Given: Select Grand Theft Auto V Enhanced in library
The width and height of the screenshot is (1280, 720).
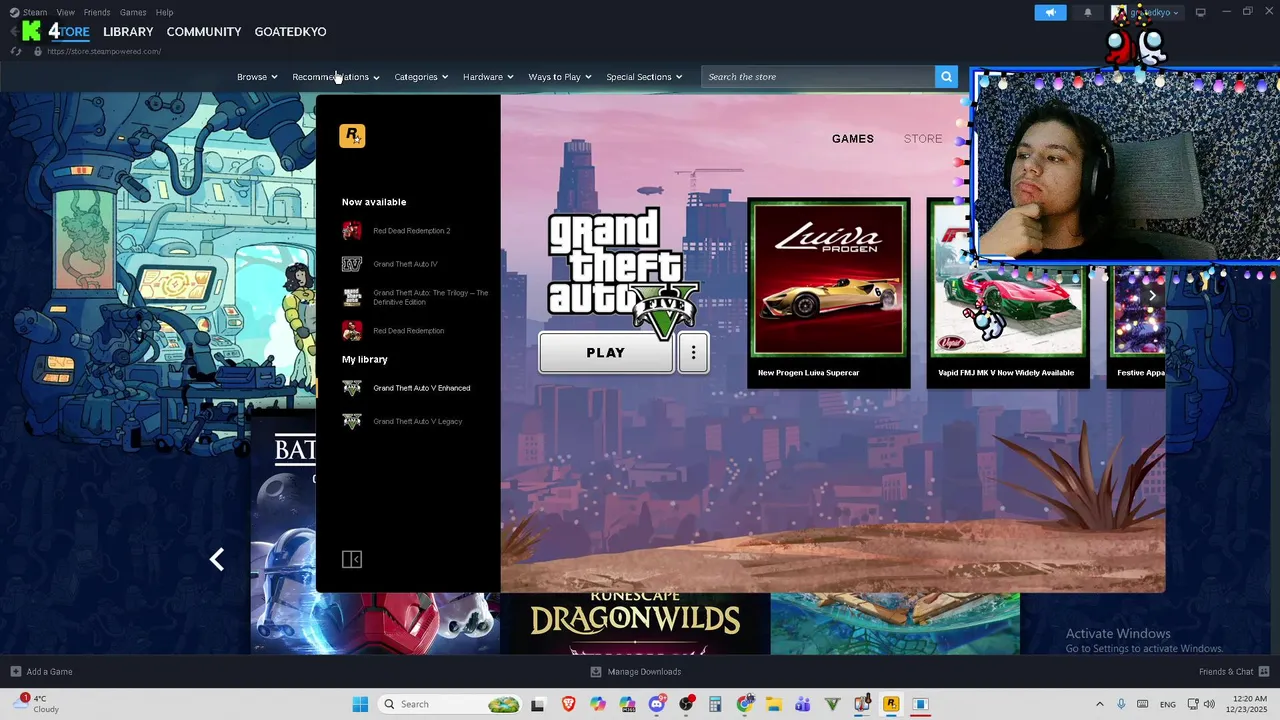Looking at the screenshot, I should 421,388.
